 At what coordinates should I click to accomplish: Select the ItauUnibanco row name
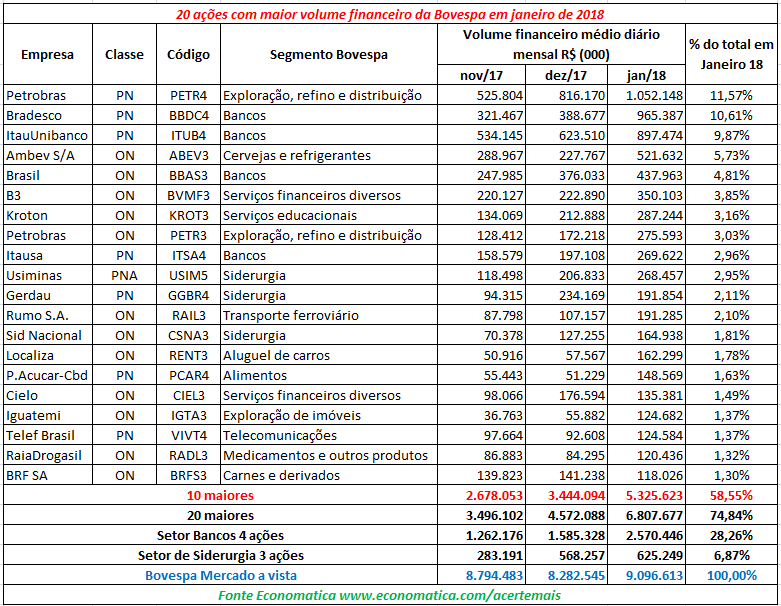[48, 135]
